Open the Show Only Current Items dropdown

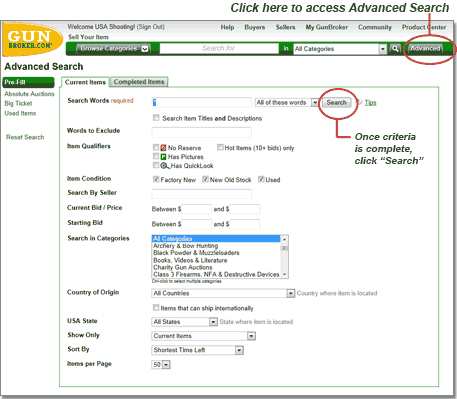pyautogui.click(x=204, y=336)
